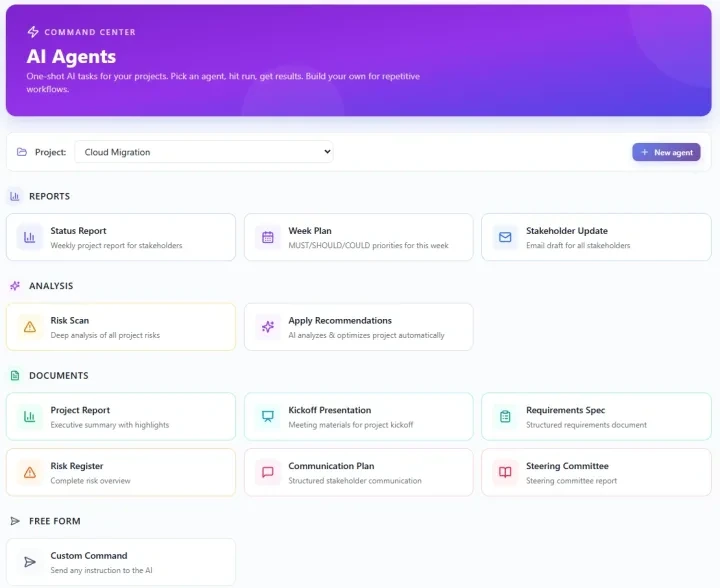Click the Communication Plan chat bubble icon

coord(268,472)
